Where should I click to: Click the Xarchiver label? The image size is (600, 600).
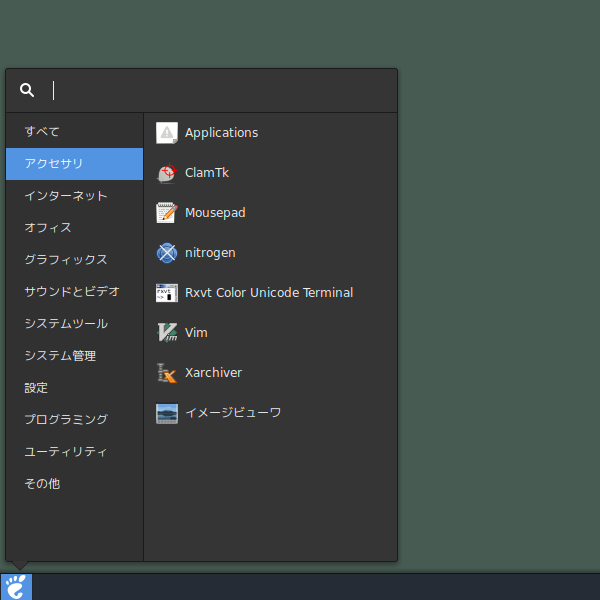coord(214,373)
